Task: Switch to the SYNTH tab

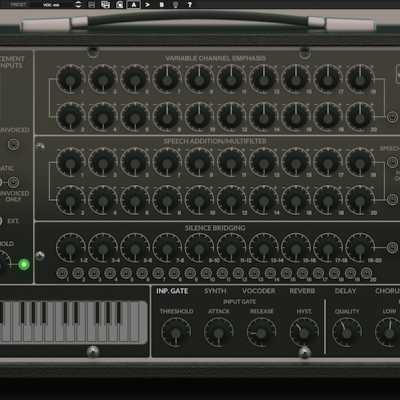Action: click(215, 291)
